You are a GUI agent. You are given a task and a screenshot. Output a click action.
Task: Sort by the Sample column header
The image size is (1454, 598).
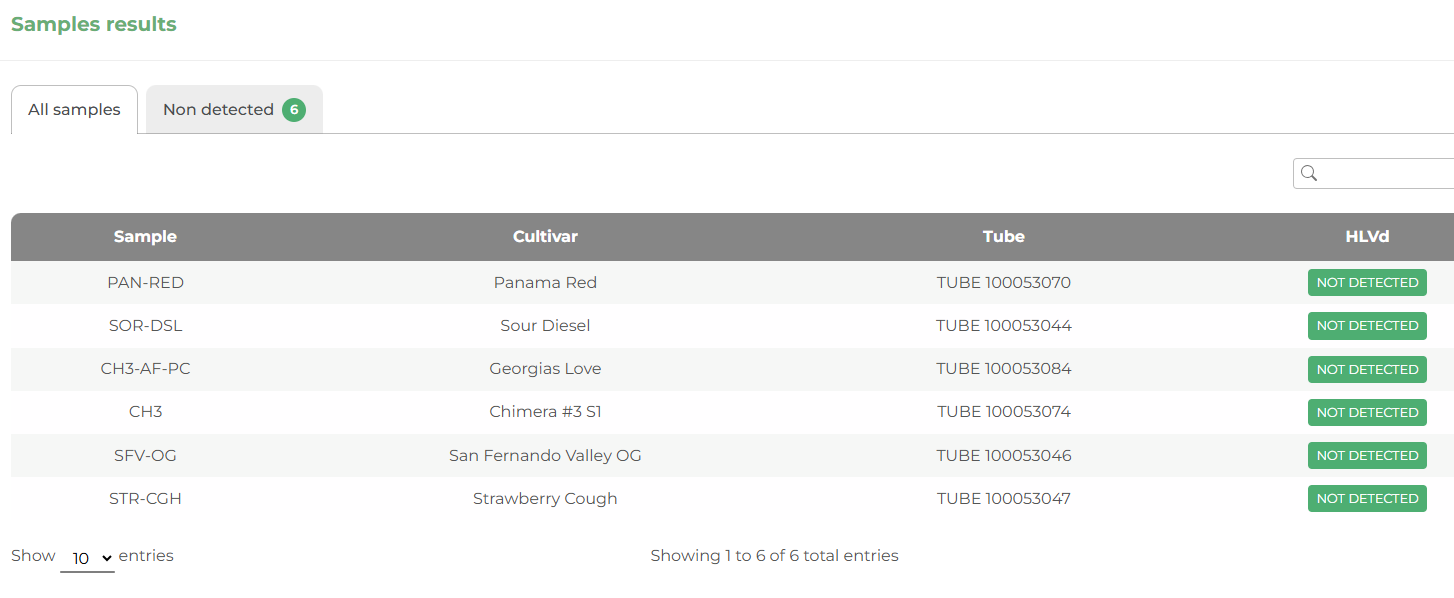click(x=145, y=237)
